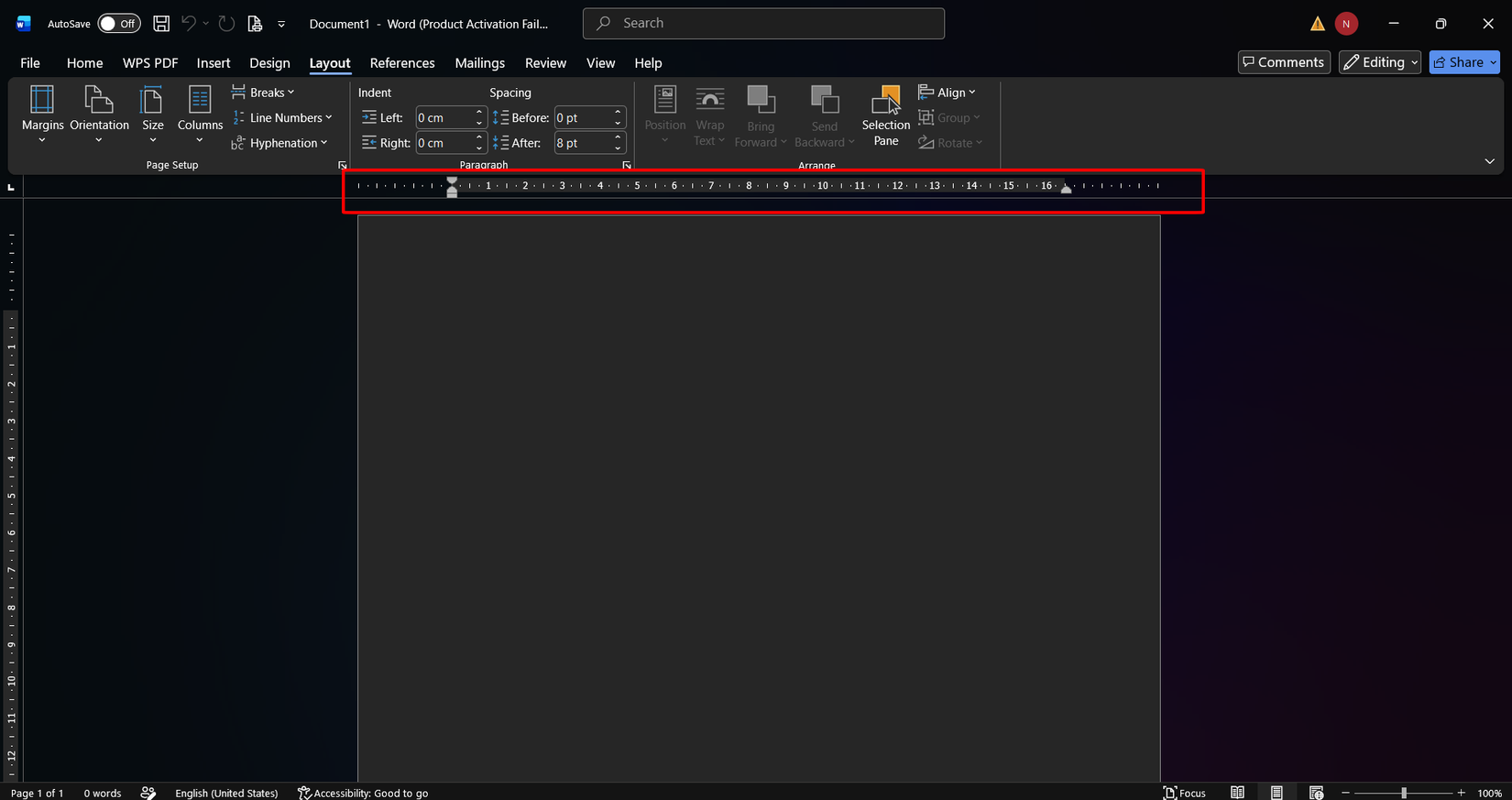The width and height of the screenshot is (1512, 800).
Task: Collapse the ribbon with the chevron
Action: pyautogui.click(x=1489, y=161)
